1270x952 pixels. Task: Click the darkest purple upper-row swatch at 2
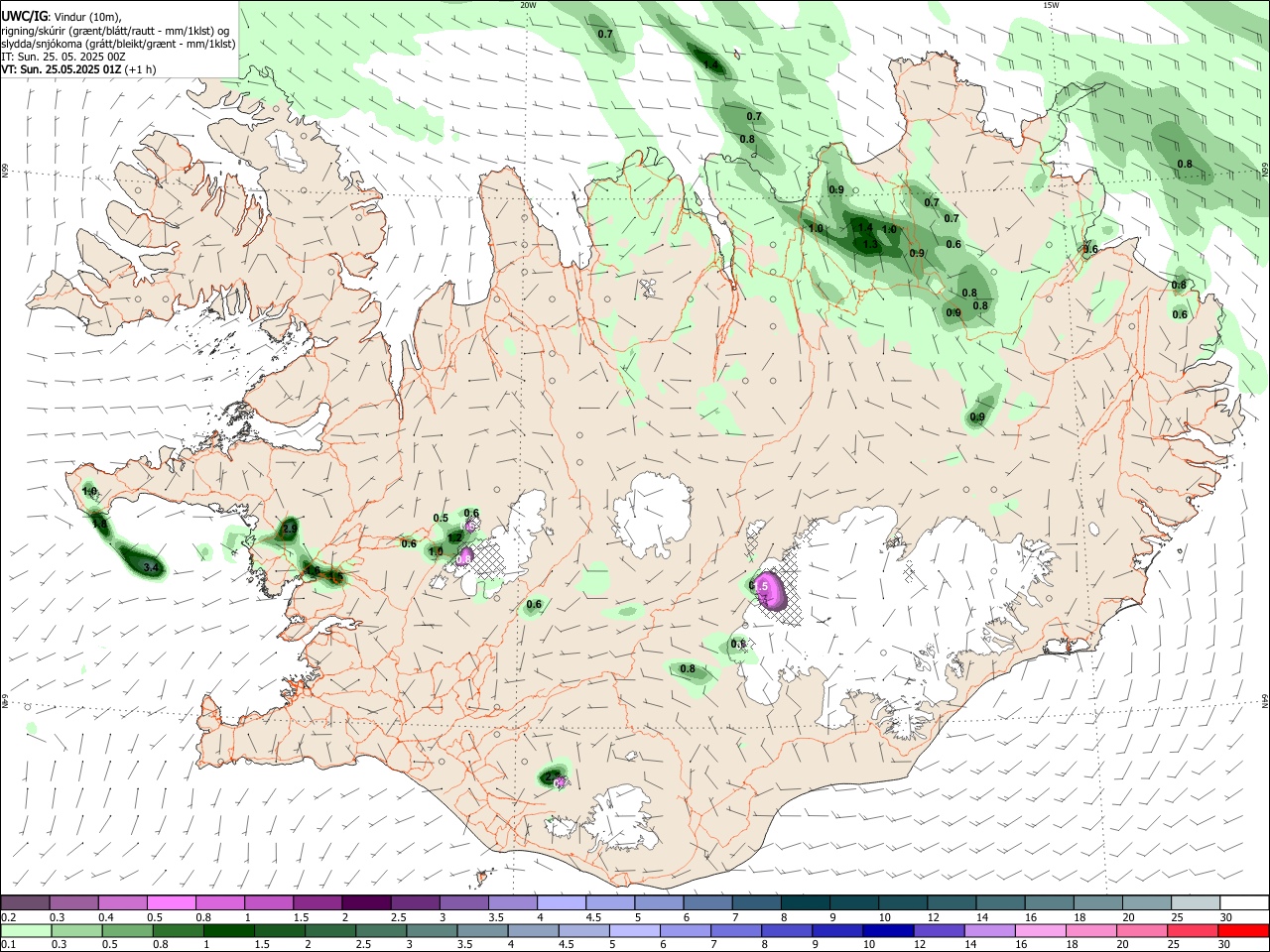[365, 902]
